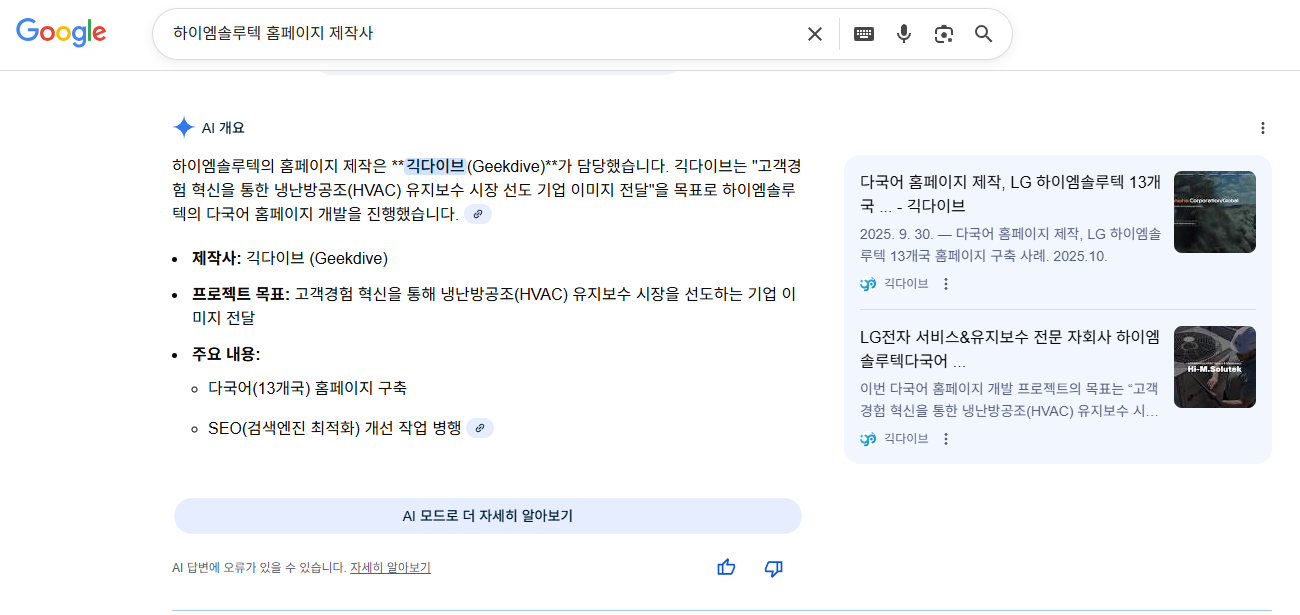Click the Hi-M.Solutek thumbnail image

click(x=1214, y=367)
